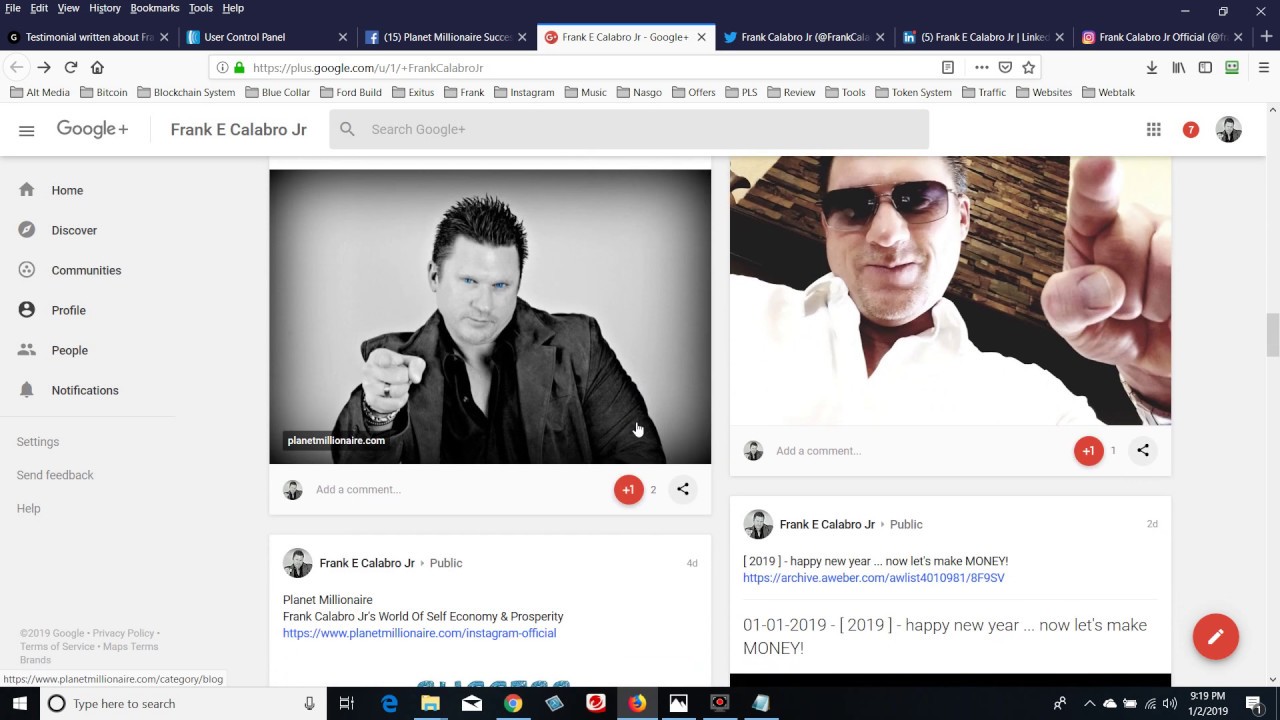Save page to Pocket icon
This screenshot has width=1280, height=720.
pyautogui.click(x=1005, y=67)
